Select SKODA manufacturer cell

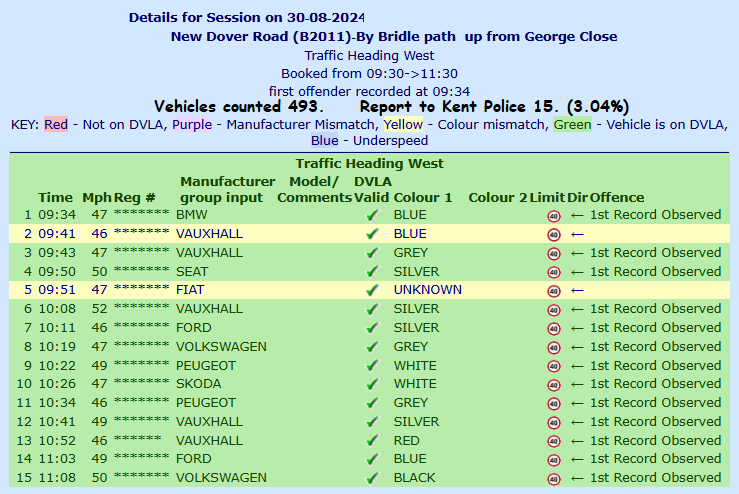pyautogui.click(x=198, y=384)
